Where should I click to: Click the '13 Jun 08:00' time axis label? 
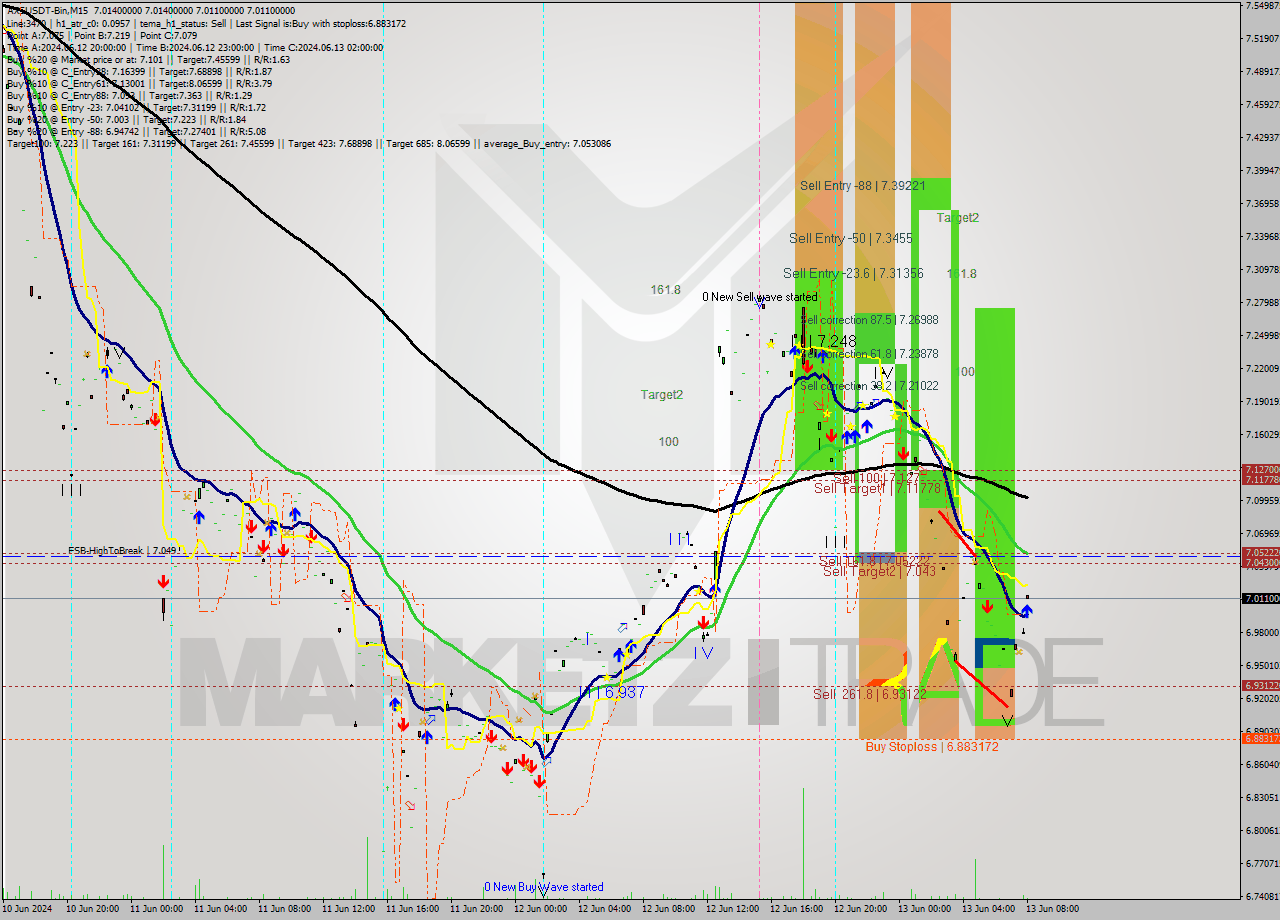click(x=1054, y=910)
